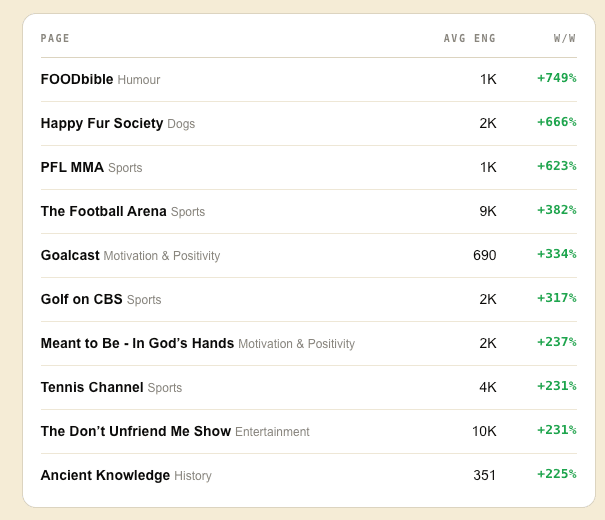Select the PFL MMA page name
This screenshot has width=605, height=520.
tap(72, 167)
